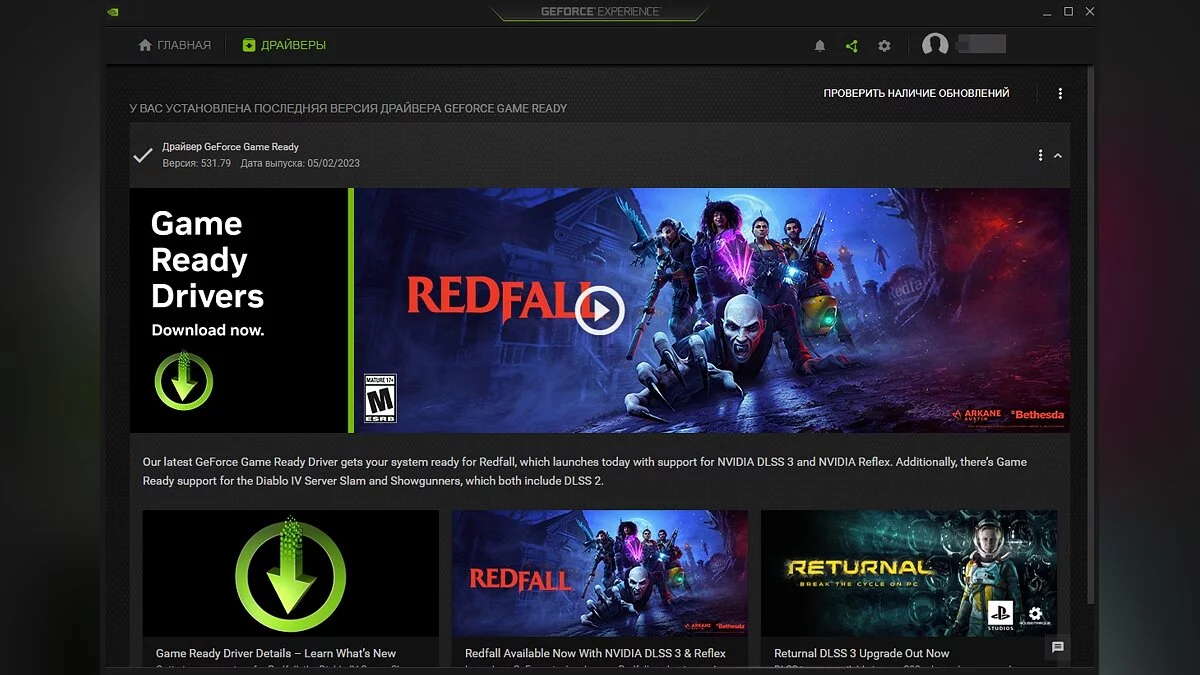This screenshot has height=675, width=1200.
Task: Close the GeForce Experience window
Action: [1090, 12]
